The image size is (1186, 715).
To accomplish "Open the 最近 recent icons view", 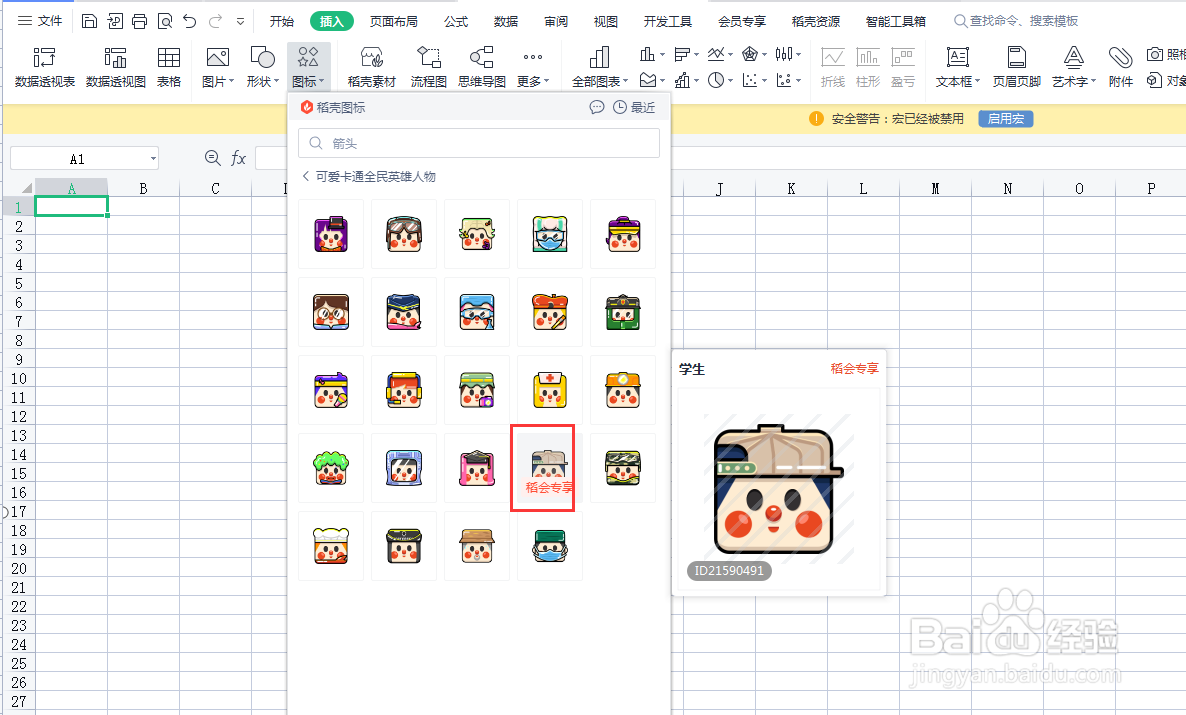I will [x=640, y=106].
